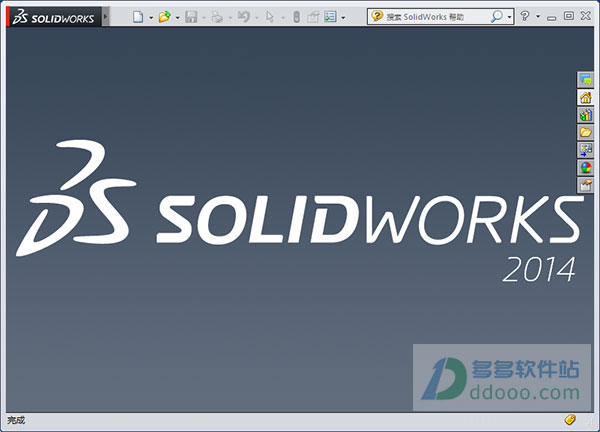Viewport: 600px width, 432px height.
Task: Expand the Undo history dropdown arrow
Action: tap(257, 18)
